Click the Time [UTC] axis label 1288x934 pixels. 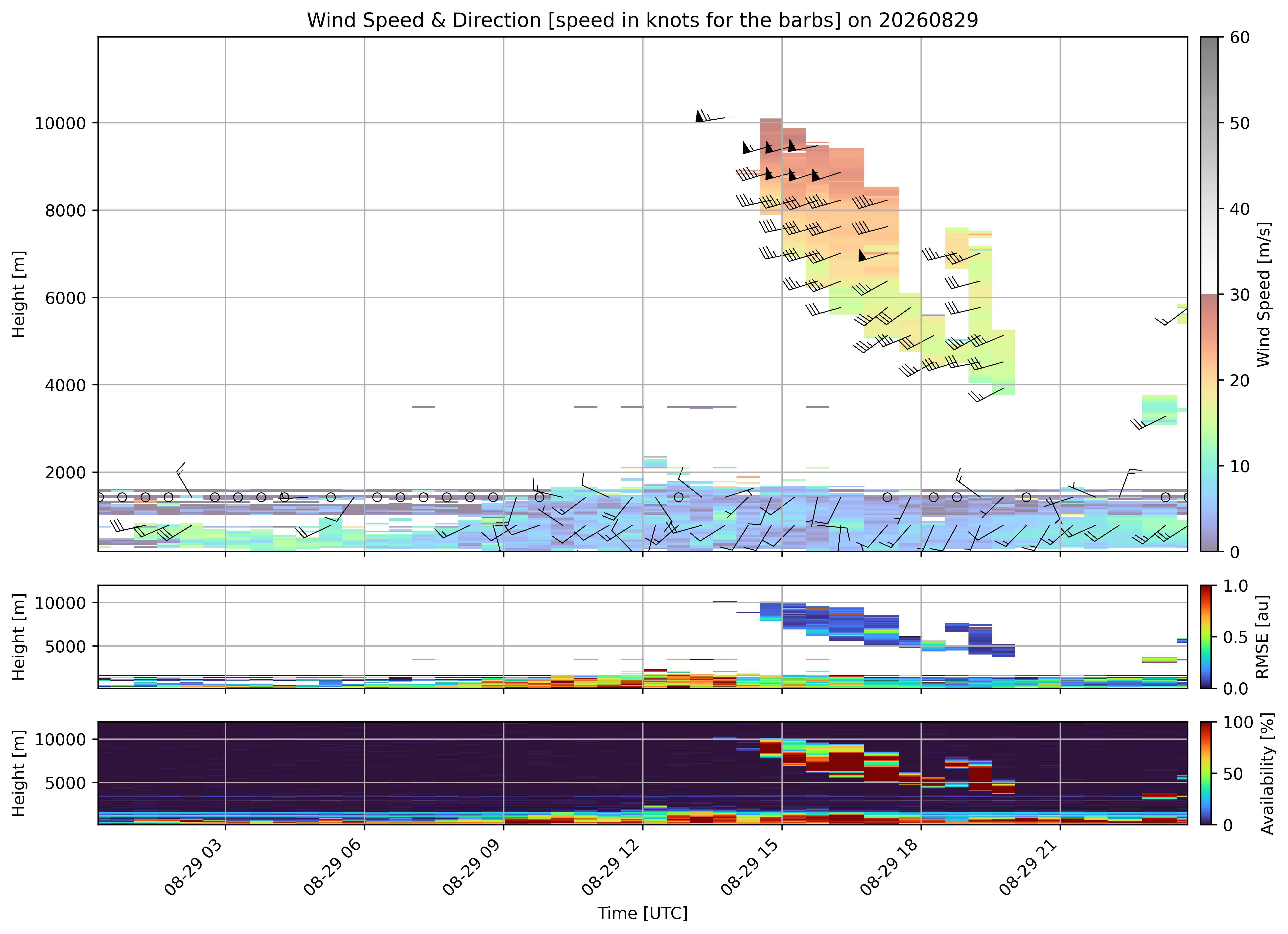(642, 914)
